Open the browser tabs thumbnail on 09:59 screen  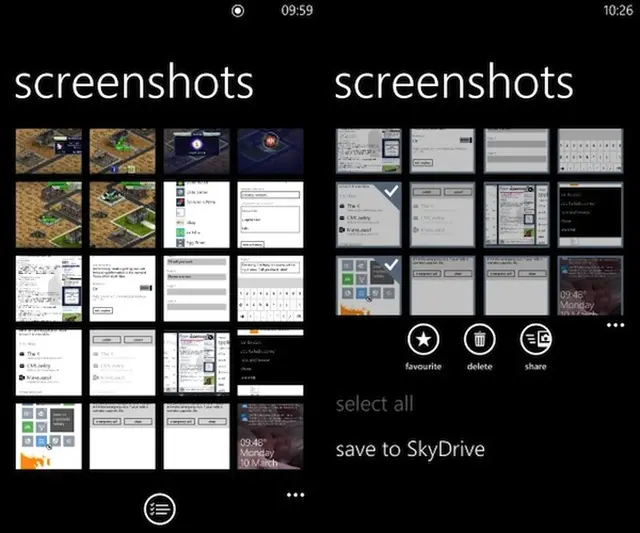tap(196, 362)
